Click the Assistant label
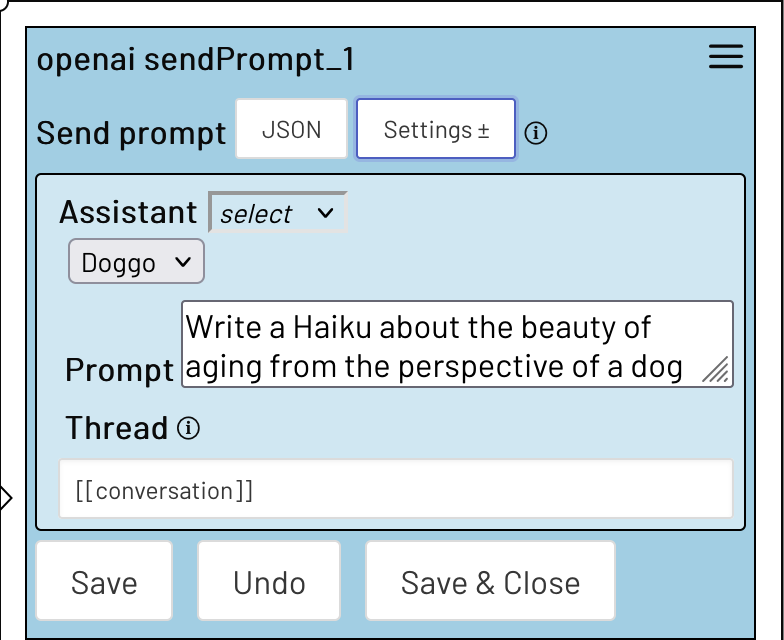 tap(128, 212)
